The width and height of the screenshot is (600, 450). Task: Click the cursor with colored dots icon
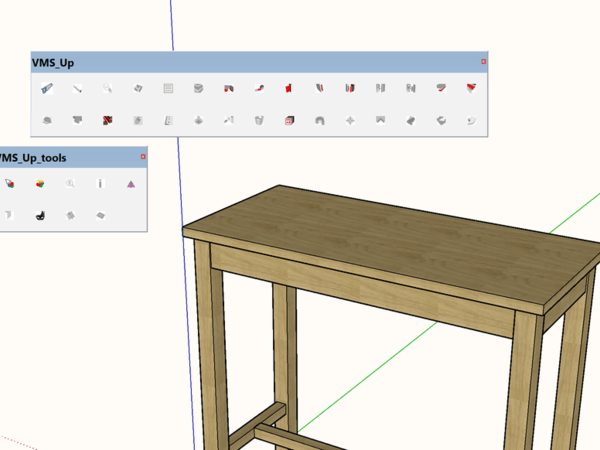click(9, 184)
